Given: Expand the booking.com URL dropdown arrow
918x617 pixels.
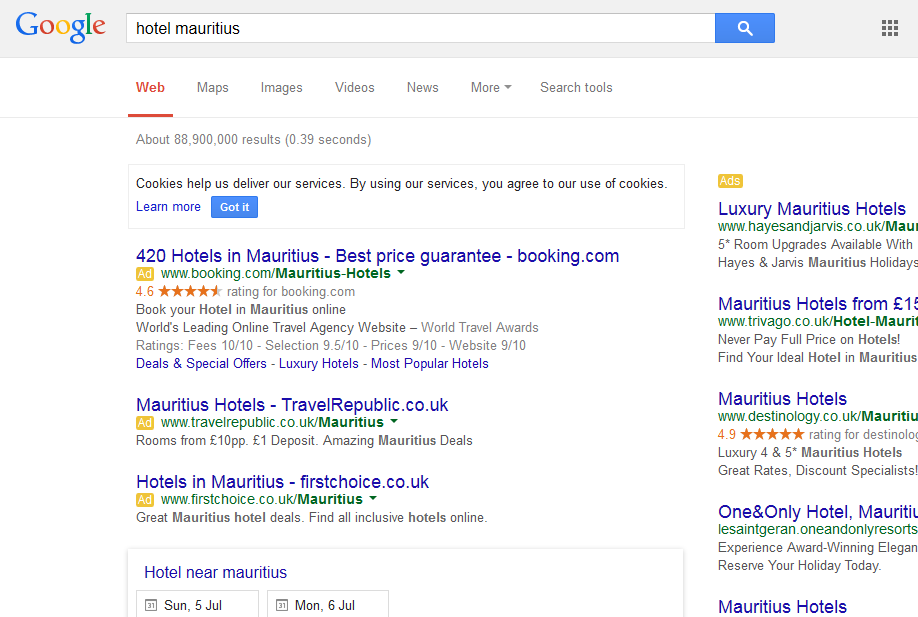Looking at the screenshot, I should tap(401, 272).
